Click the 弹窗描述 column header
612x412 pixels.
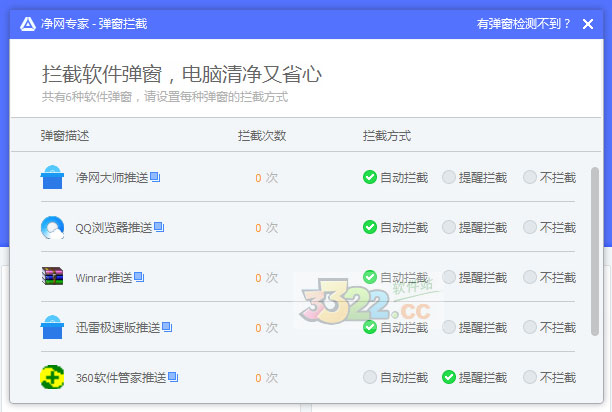65,136
